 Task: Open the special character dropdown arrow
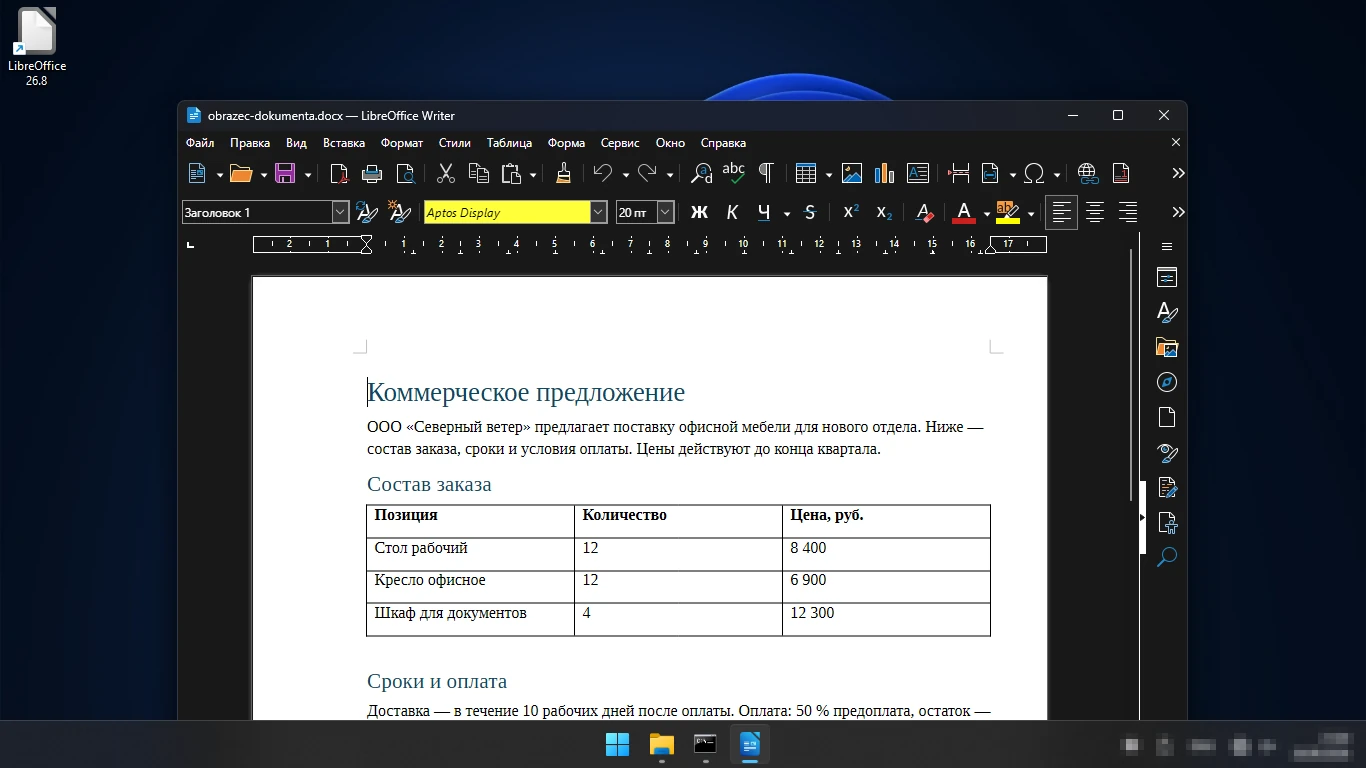click(1056, 175)
